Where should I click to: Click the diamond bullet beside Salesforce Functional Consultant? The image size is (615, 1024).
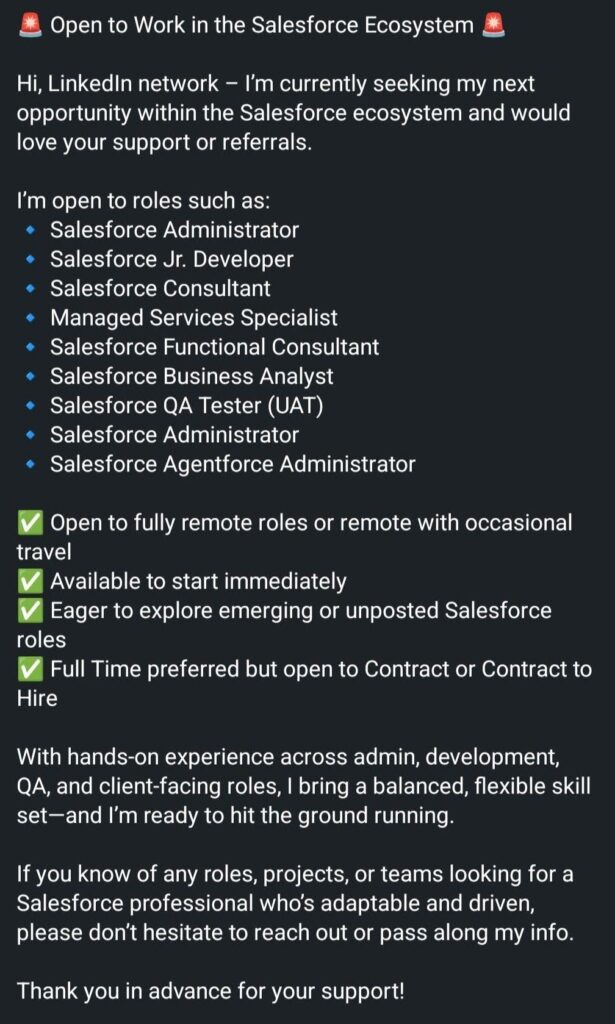[x=30, y=347]
